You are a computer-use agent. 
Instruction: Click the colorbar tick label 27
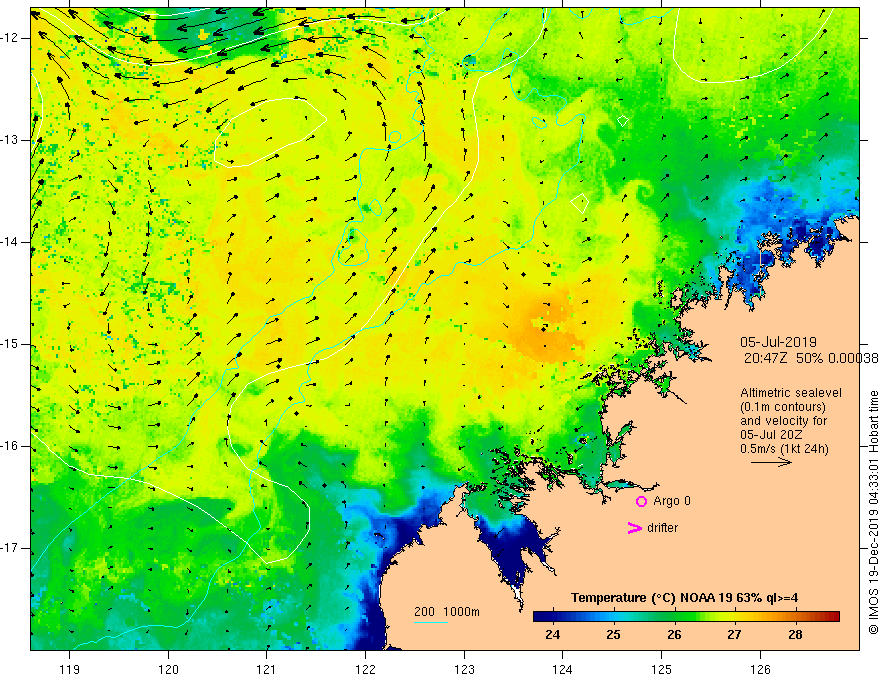(735, 635)
